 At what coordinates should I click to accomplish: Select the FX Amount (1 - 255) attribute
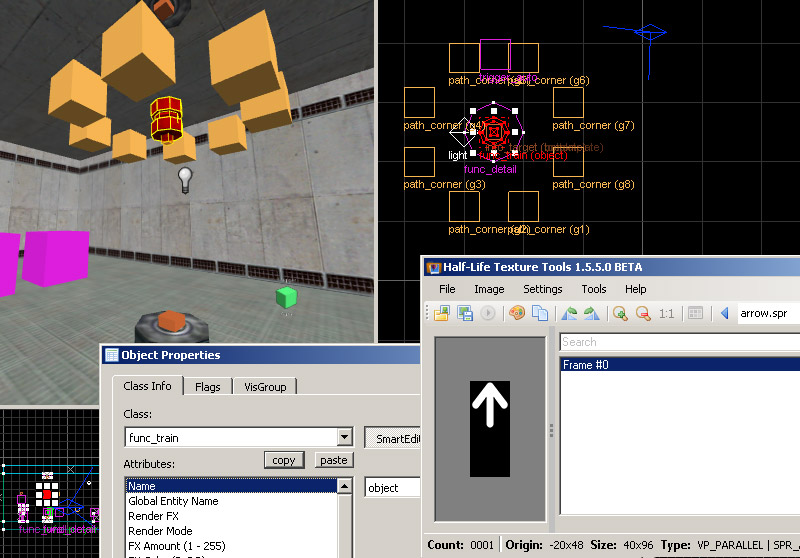232,546
